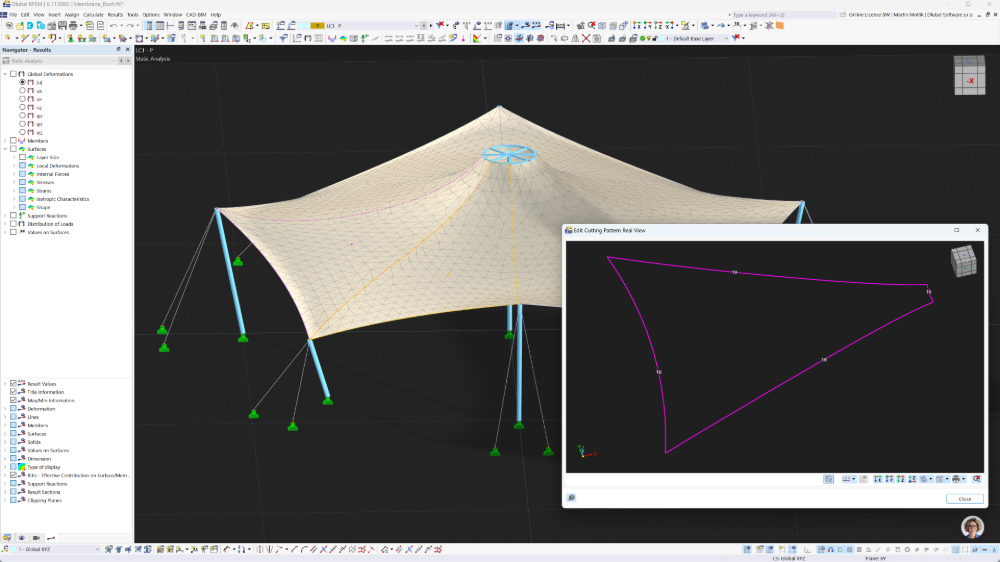Viewport: 1000px width, 562px height.
Task: Click the keyword search input field
Action: (x=783, y=14)
